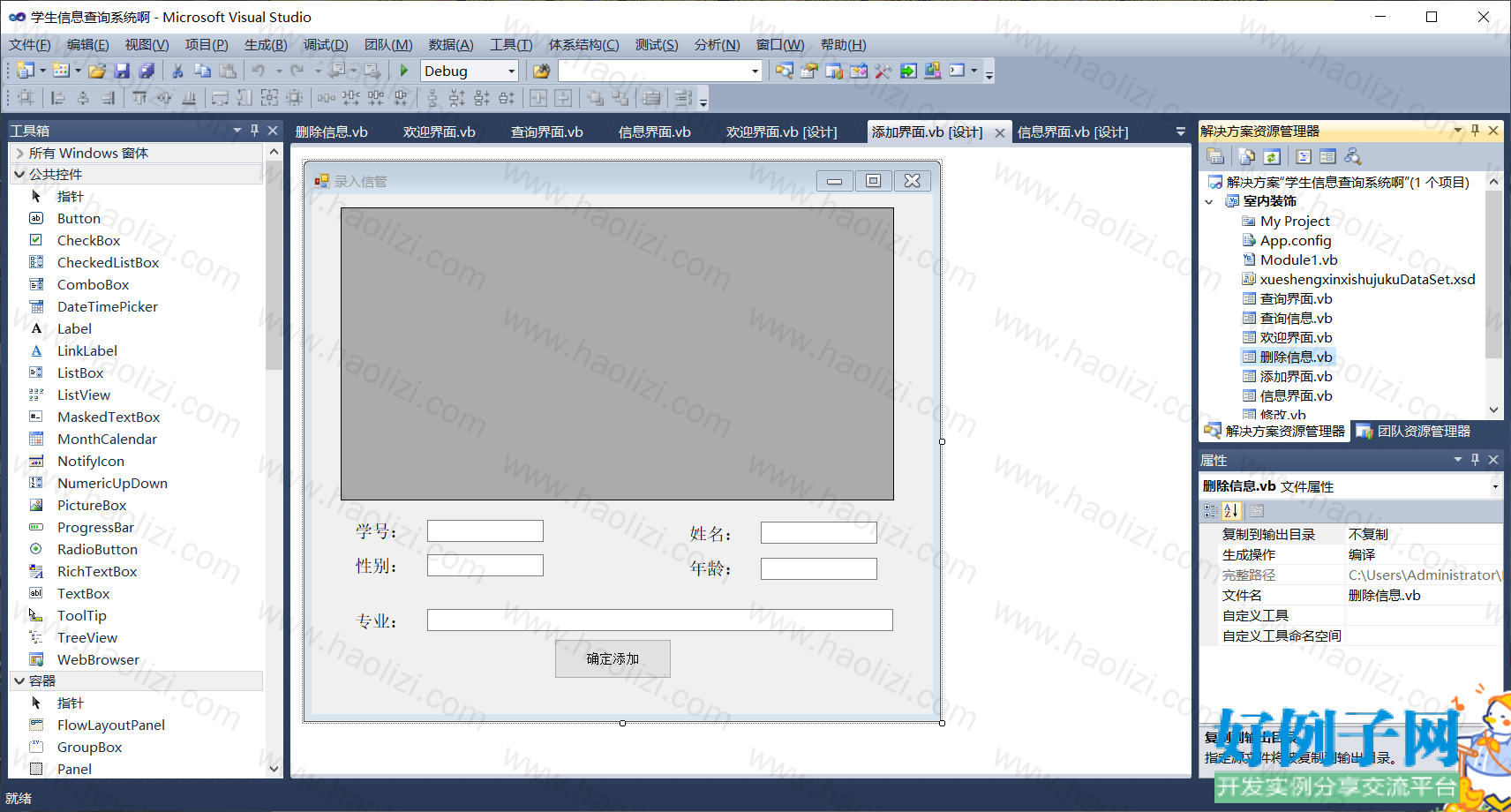The height and width of the screenshot is (812, 1511).
Task: Click the Make Same Width layout icon
Action: [x=220, y=98]
